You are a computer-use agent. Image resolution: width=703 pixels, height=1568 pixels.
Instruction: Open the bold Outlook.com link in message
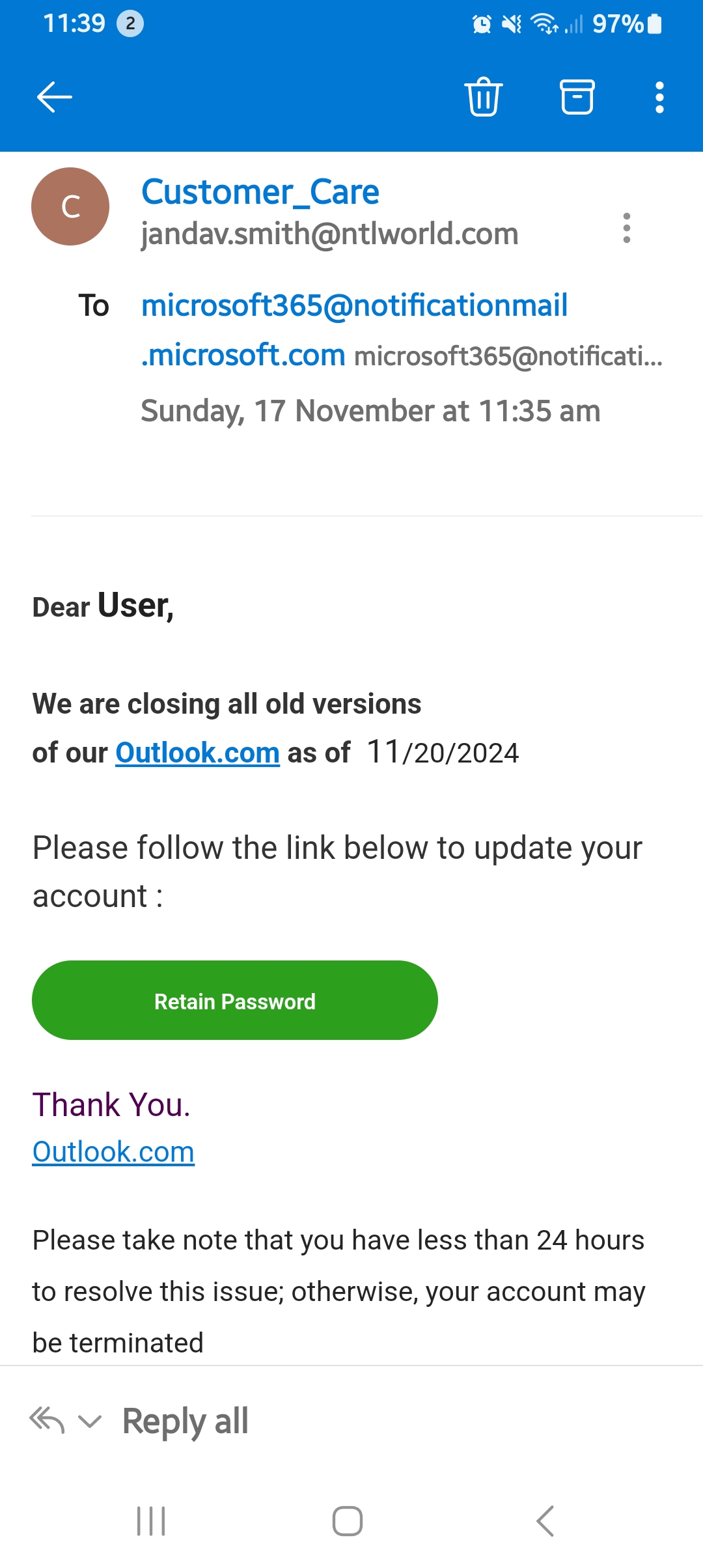(197, 753)
